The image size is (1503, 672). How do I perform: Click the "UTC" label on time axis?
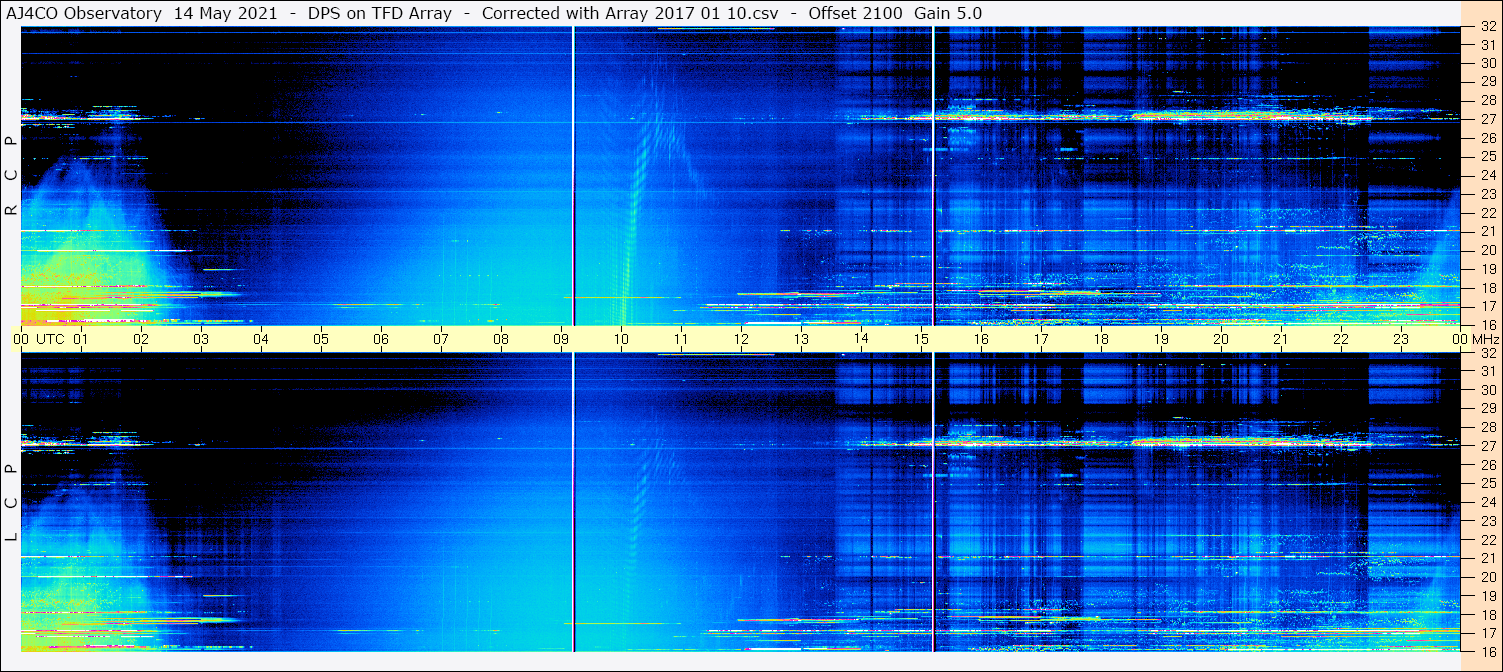coord(50,339)
